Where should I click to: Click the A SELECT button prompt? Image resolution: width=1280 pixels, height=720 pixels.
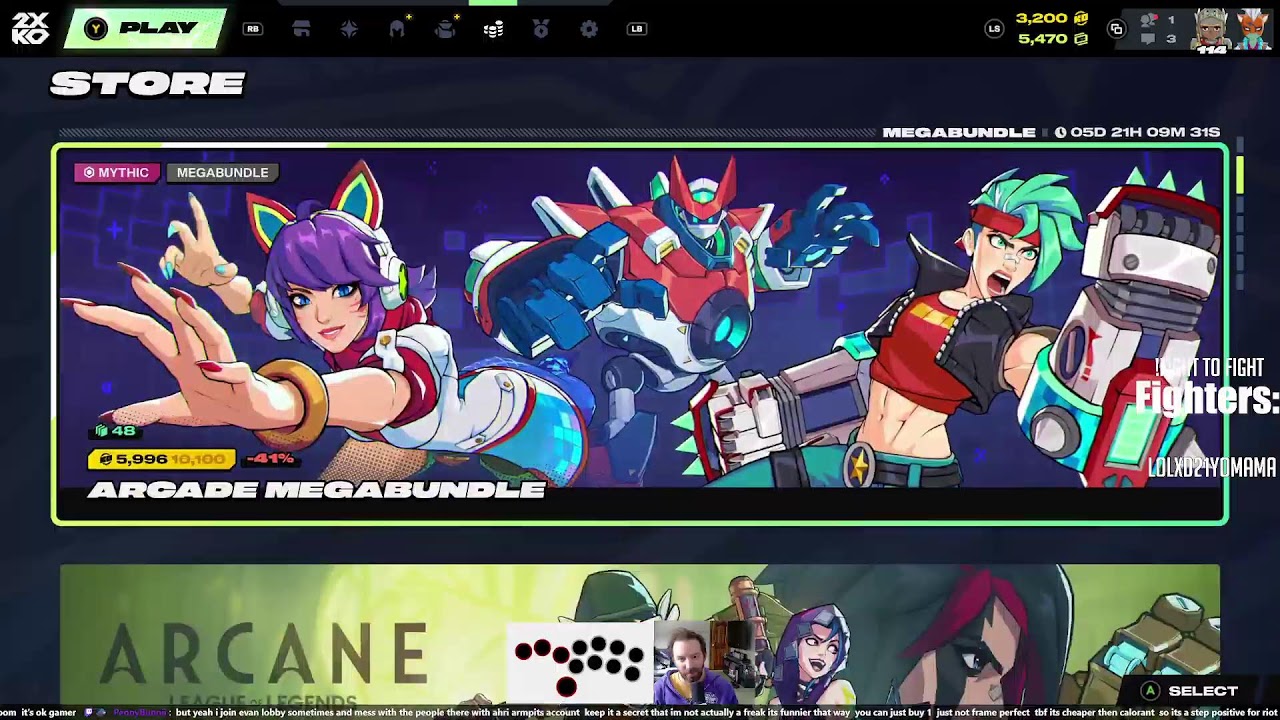(1190, 691)
